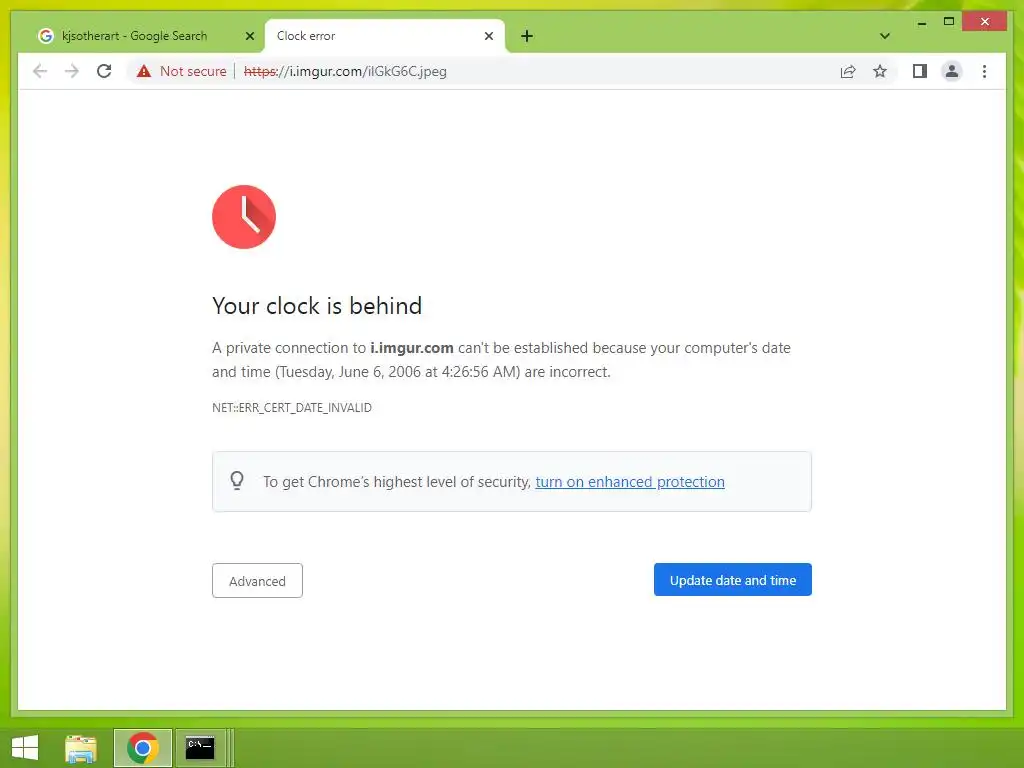
Task: Select the Clock error tab
Action: (384, 36)
